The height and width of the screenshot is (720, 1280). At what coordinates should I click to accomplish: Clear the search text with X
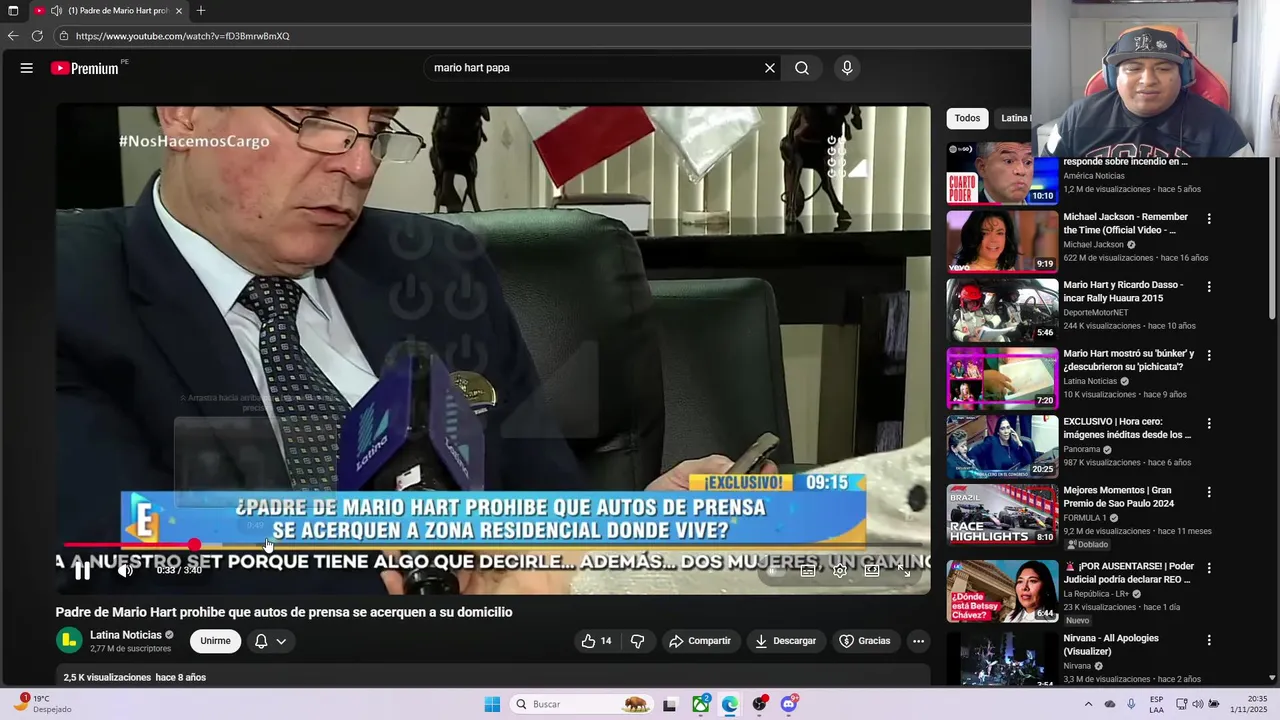coord(770,68)
